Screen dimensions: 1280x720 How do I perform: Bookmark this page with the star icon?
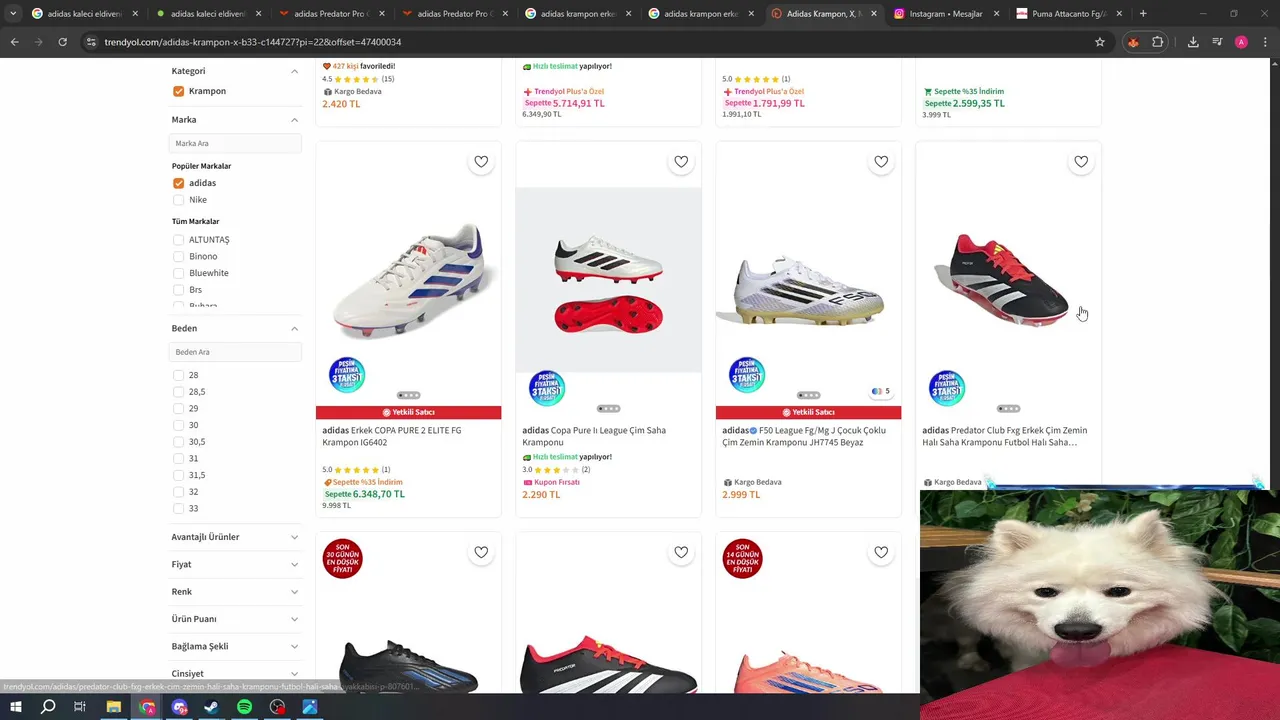1100,42
